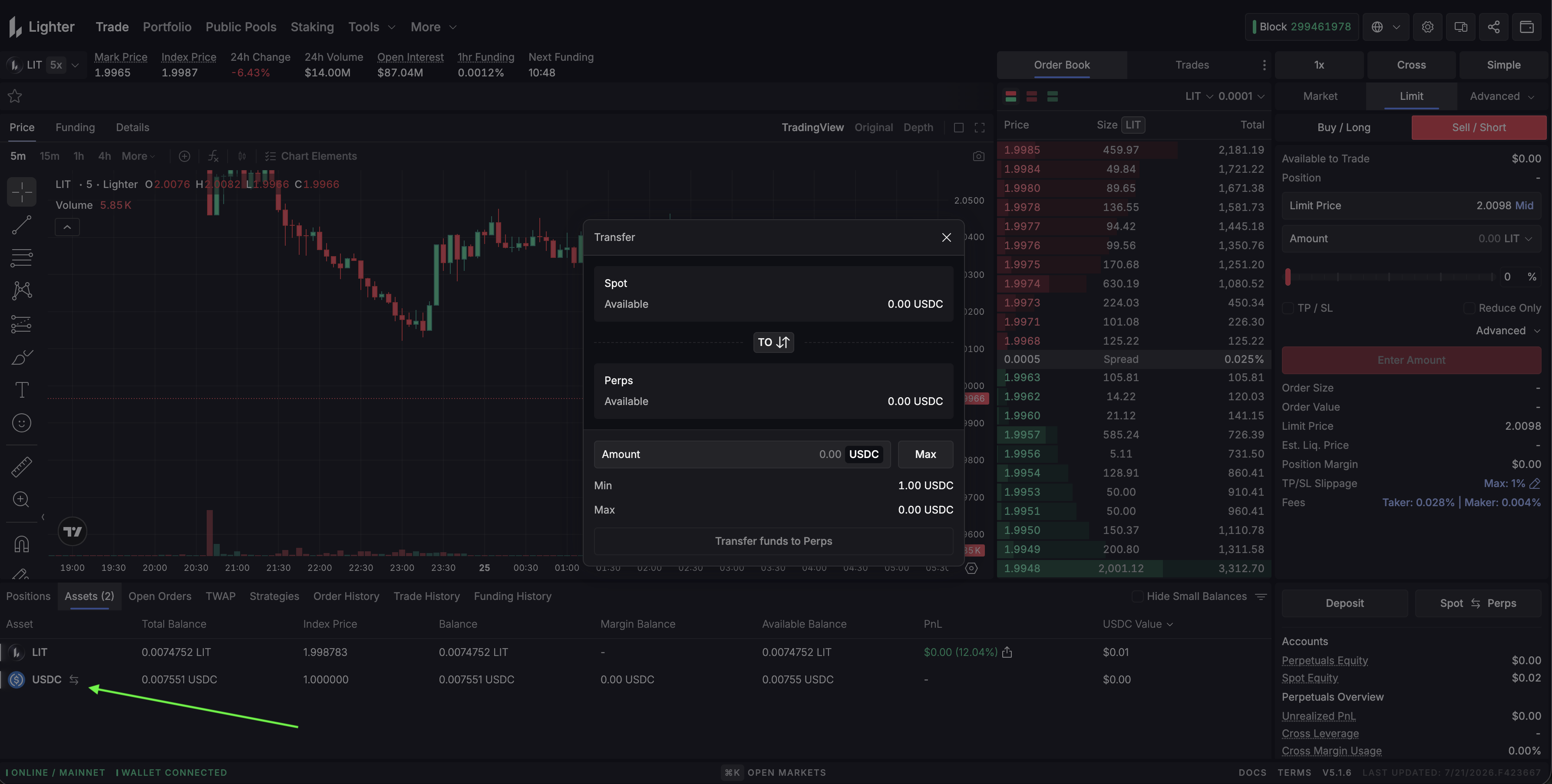Image resolution: width=1552 pixels, height=784 pixels.
Task: Select the Sell / Short side
Action: pyautogui.click(x=1479, y=128)
